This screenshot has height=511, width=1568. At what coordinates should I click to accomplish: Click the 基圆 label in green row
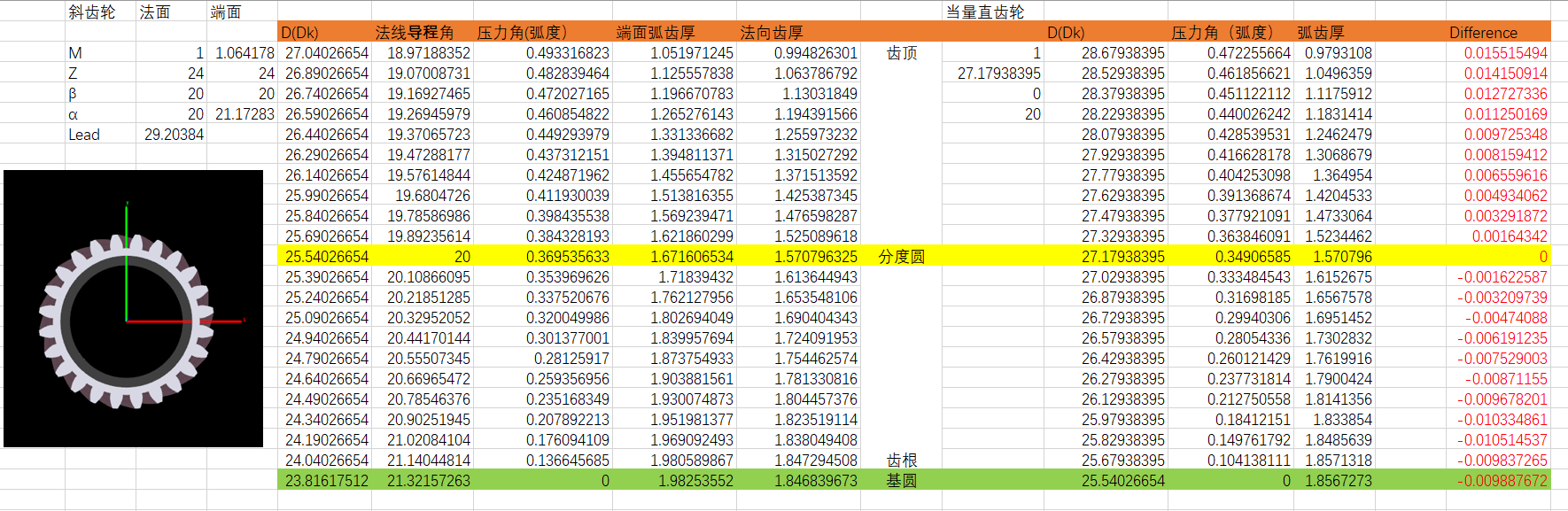(x=902, y=480)
